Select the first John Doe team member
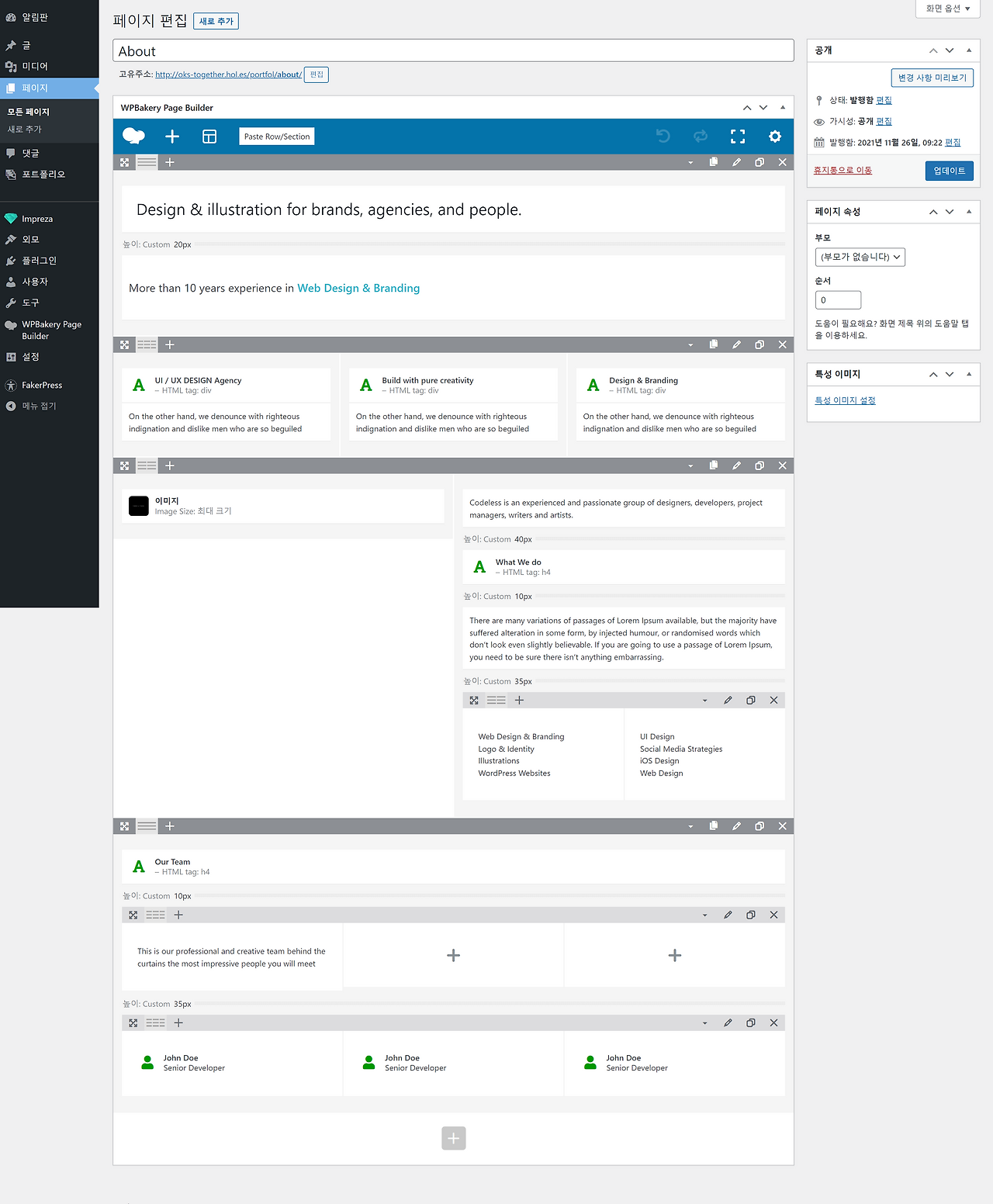Image resolution: width=993 pixels, height=1204 pixels. pyautogui.click(x=232, y=1063)
